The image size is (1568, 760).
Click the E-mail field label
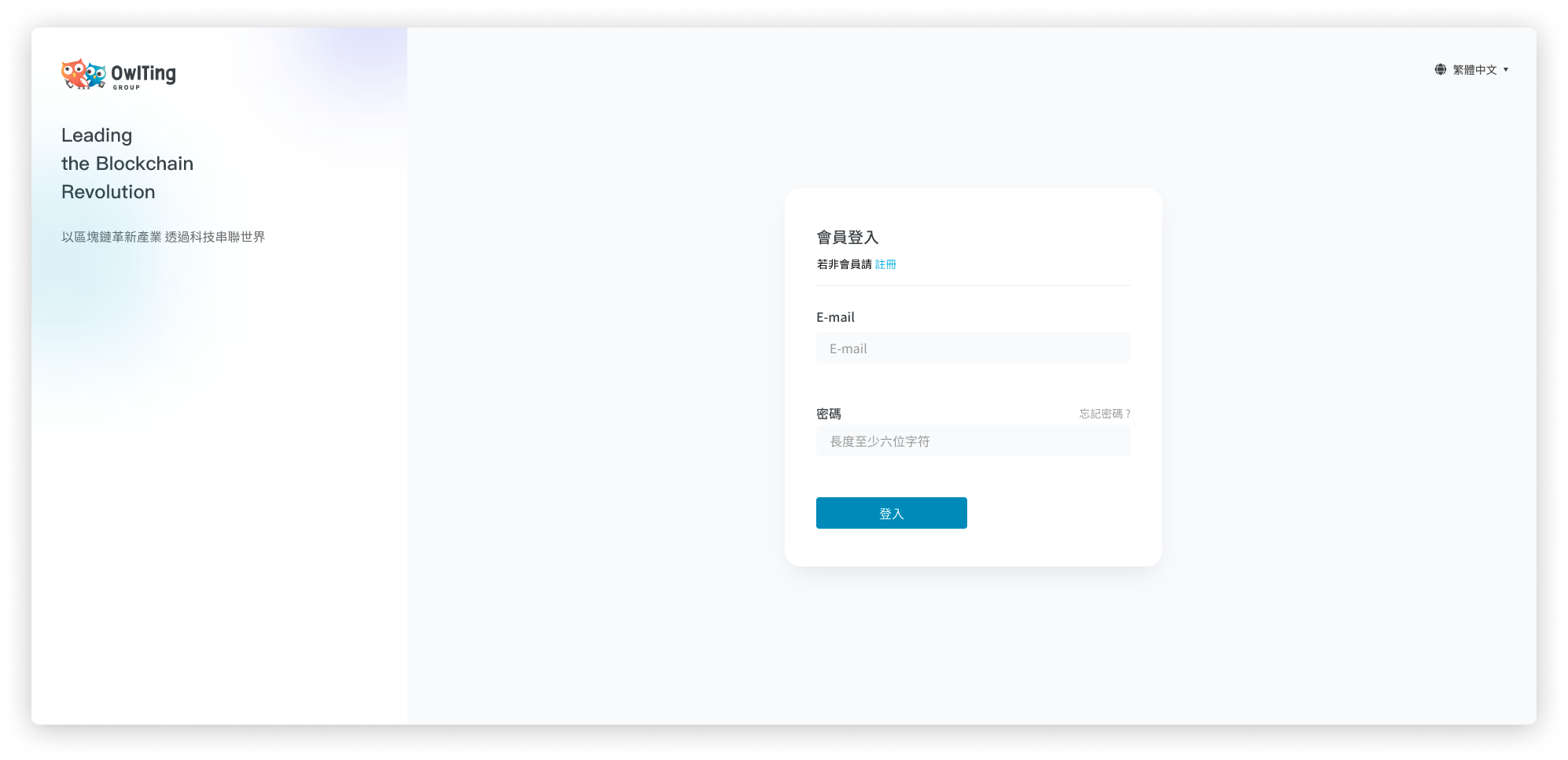(835, 317)
